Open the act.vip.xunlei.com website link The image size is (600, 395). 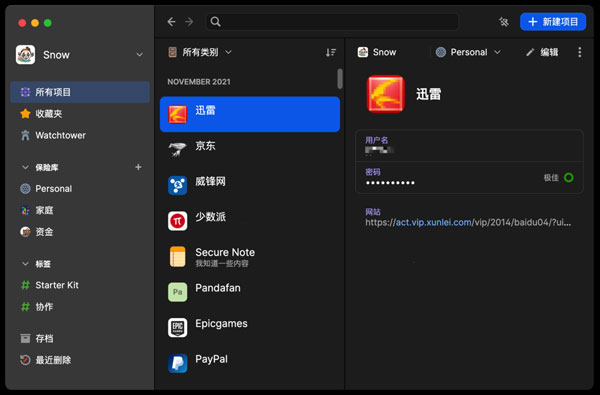[x=433, y=222]
